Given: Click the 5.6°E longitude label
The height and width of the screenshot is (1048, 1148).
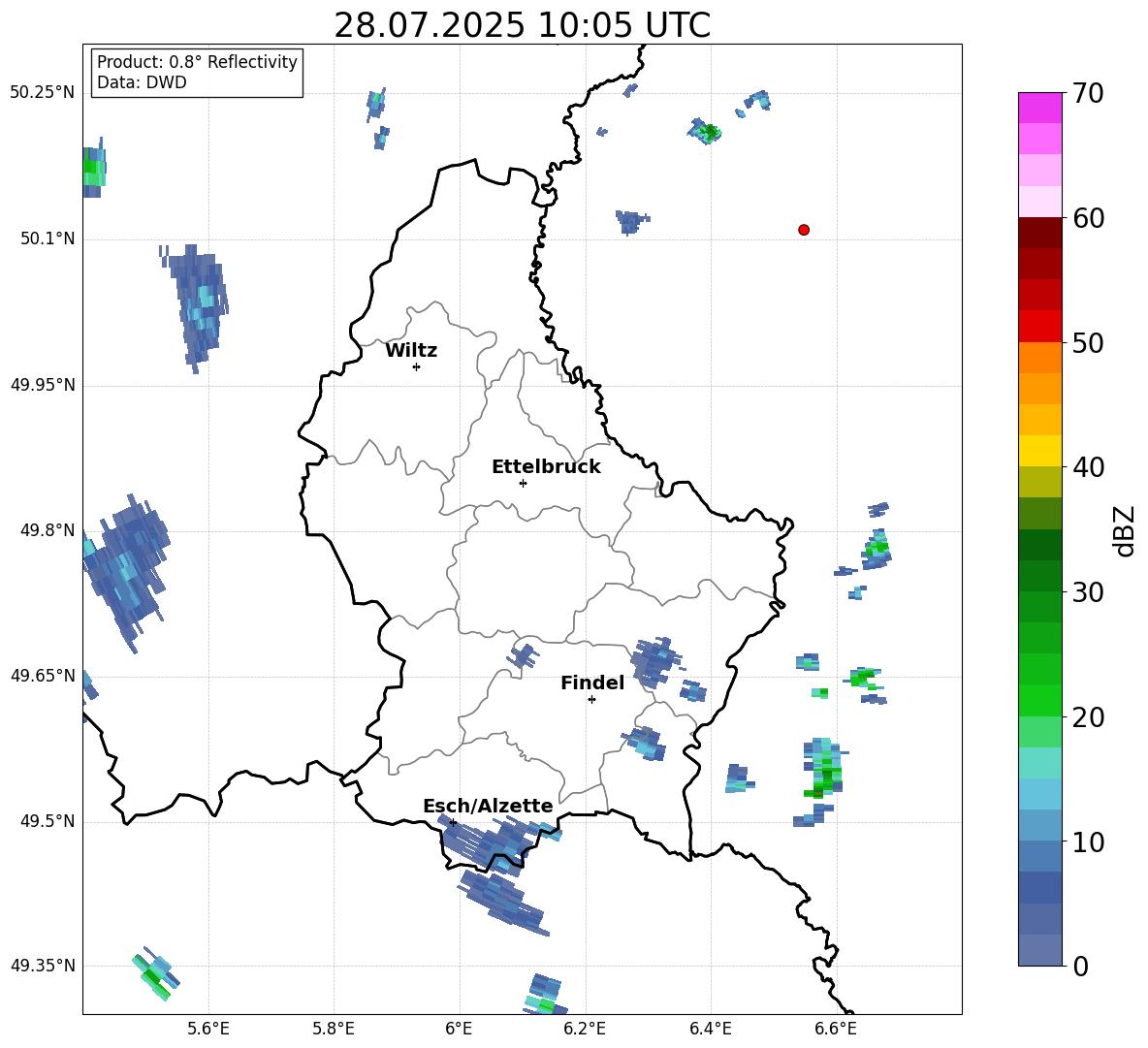Looking at the screenshot, I should point(208,1029).
